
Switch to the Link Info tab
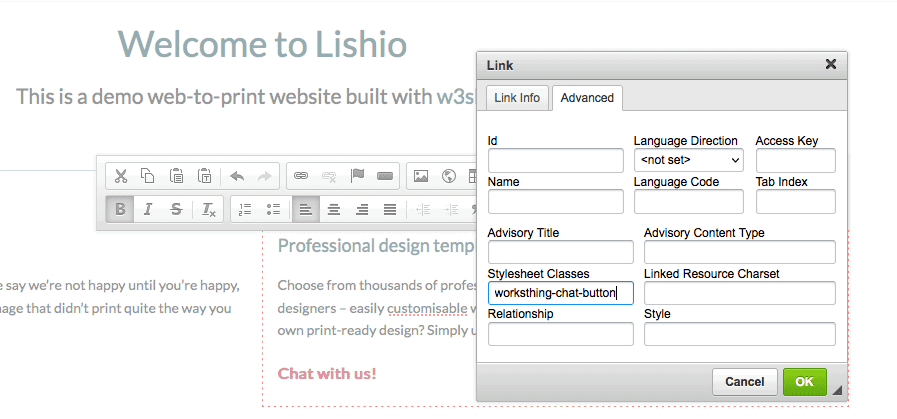pos(517,97)
